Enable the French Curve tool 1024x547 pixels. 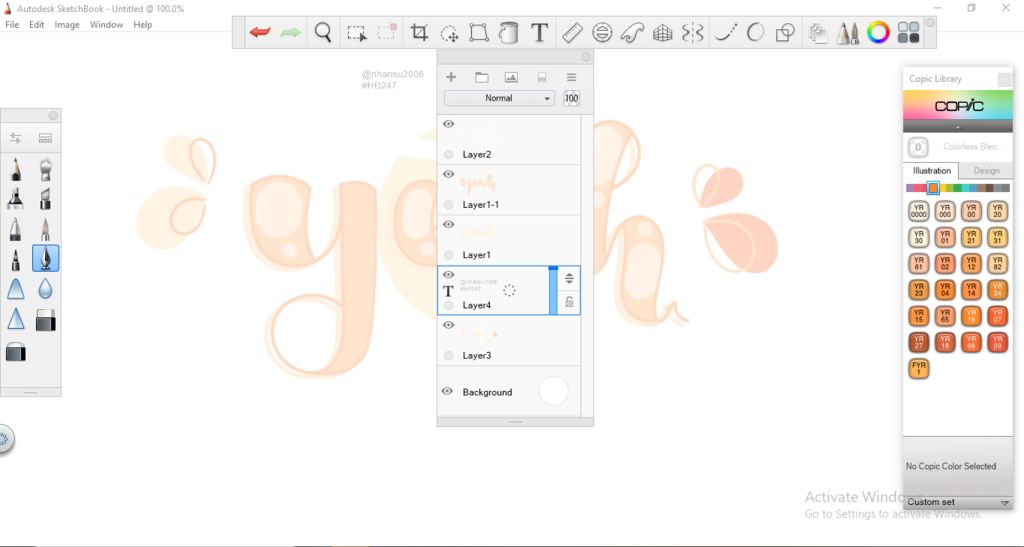[632, 32]
